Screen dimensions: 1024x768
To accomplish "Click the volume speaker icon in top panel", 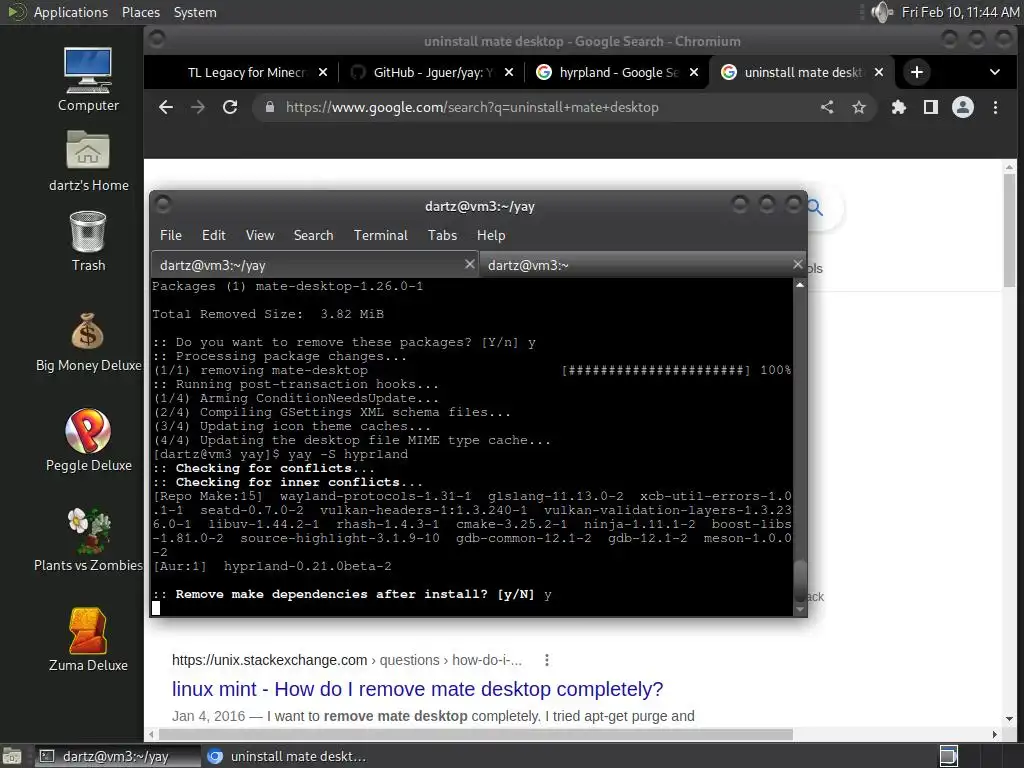I will click(882, 12).
